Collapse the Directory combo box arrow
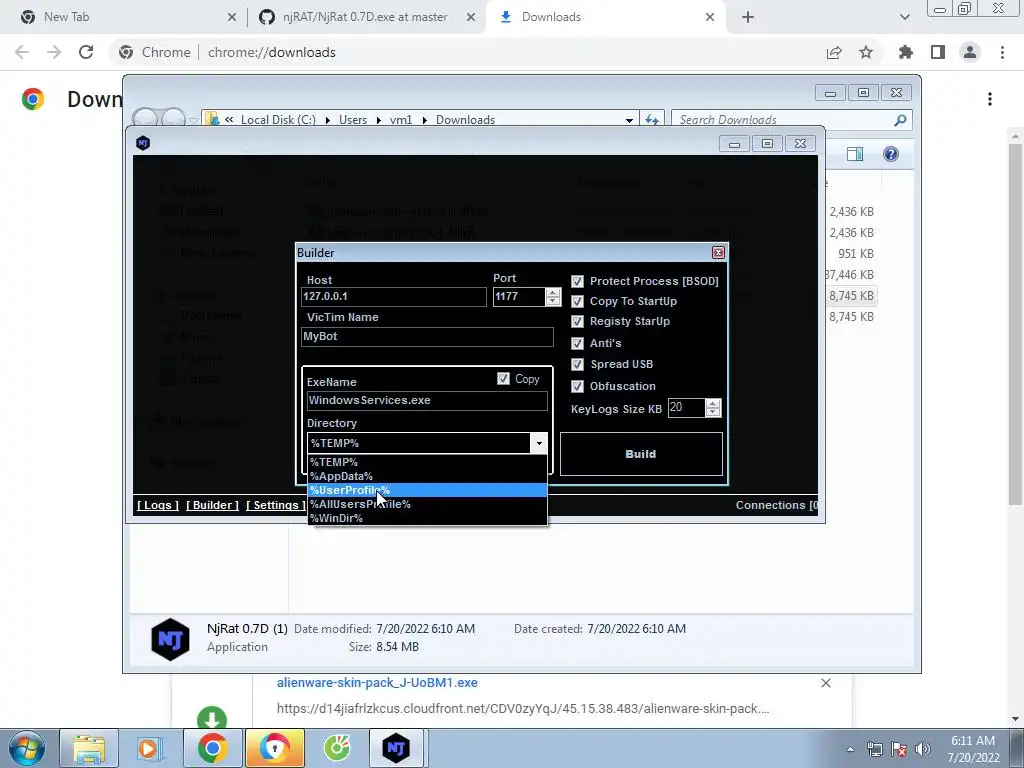Viewport: 1024px width, 768px height. (x=539, y=443)
